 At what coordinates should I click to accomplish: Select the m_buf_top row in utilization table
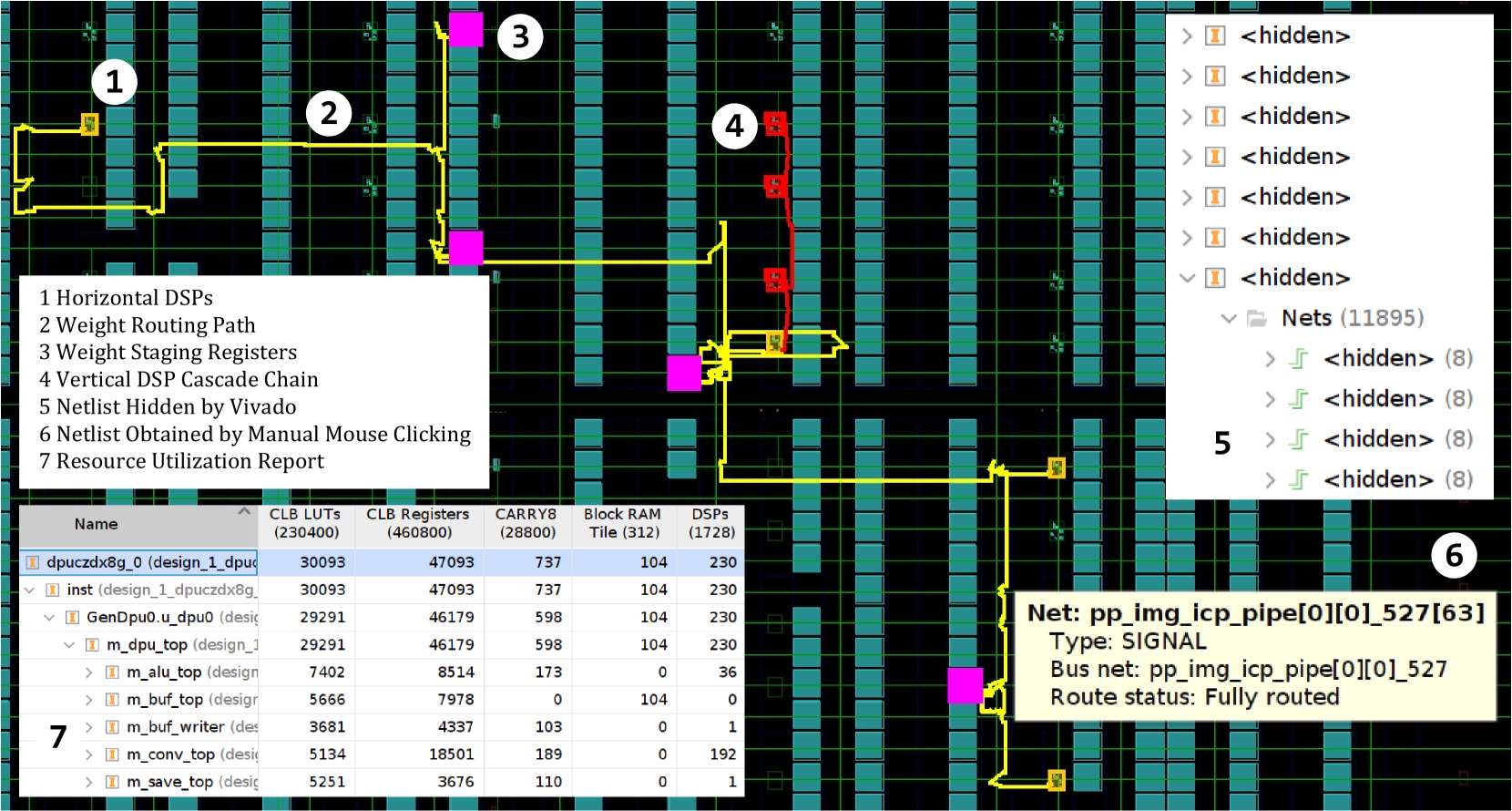[164, 700]
